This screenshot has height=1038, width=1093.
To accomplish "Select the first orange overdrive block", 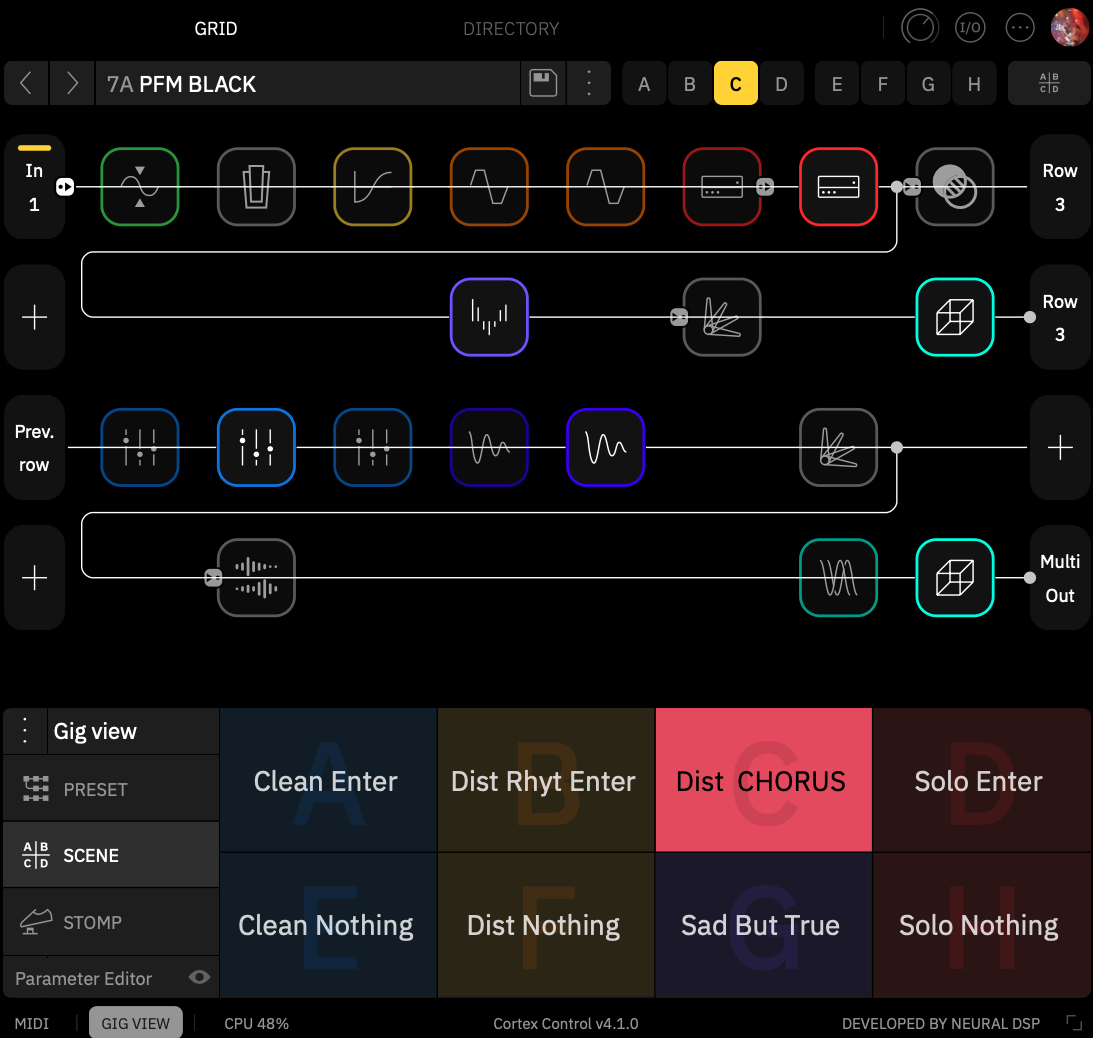I will [x=489, y=187].
